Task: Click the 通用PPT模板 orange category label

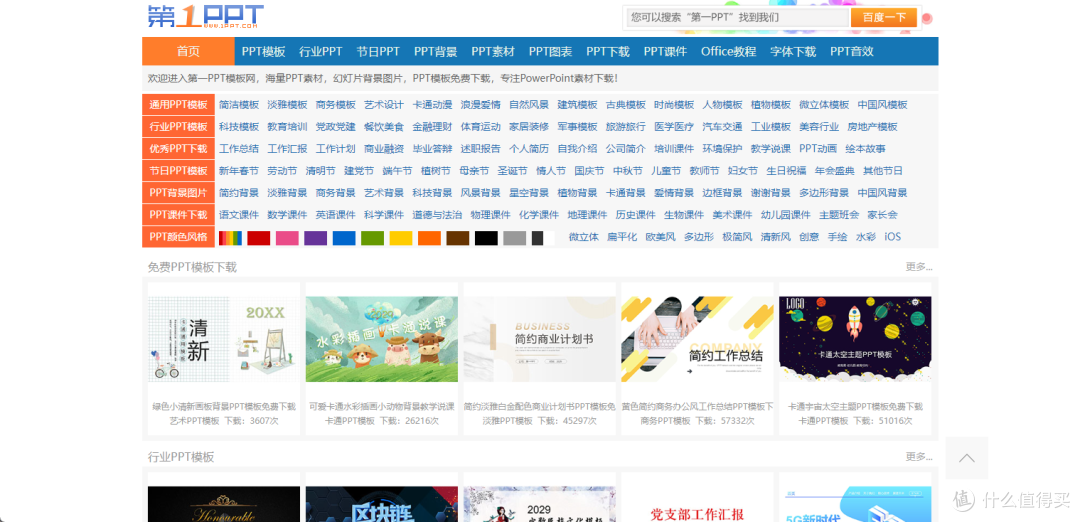Action: coord(178,105)
